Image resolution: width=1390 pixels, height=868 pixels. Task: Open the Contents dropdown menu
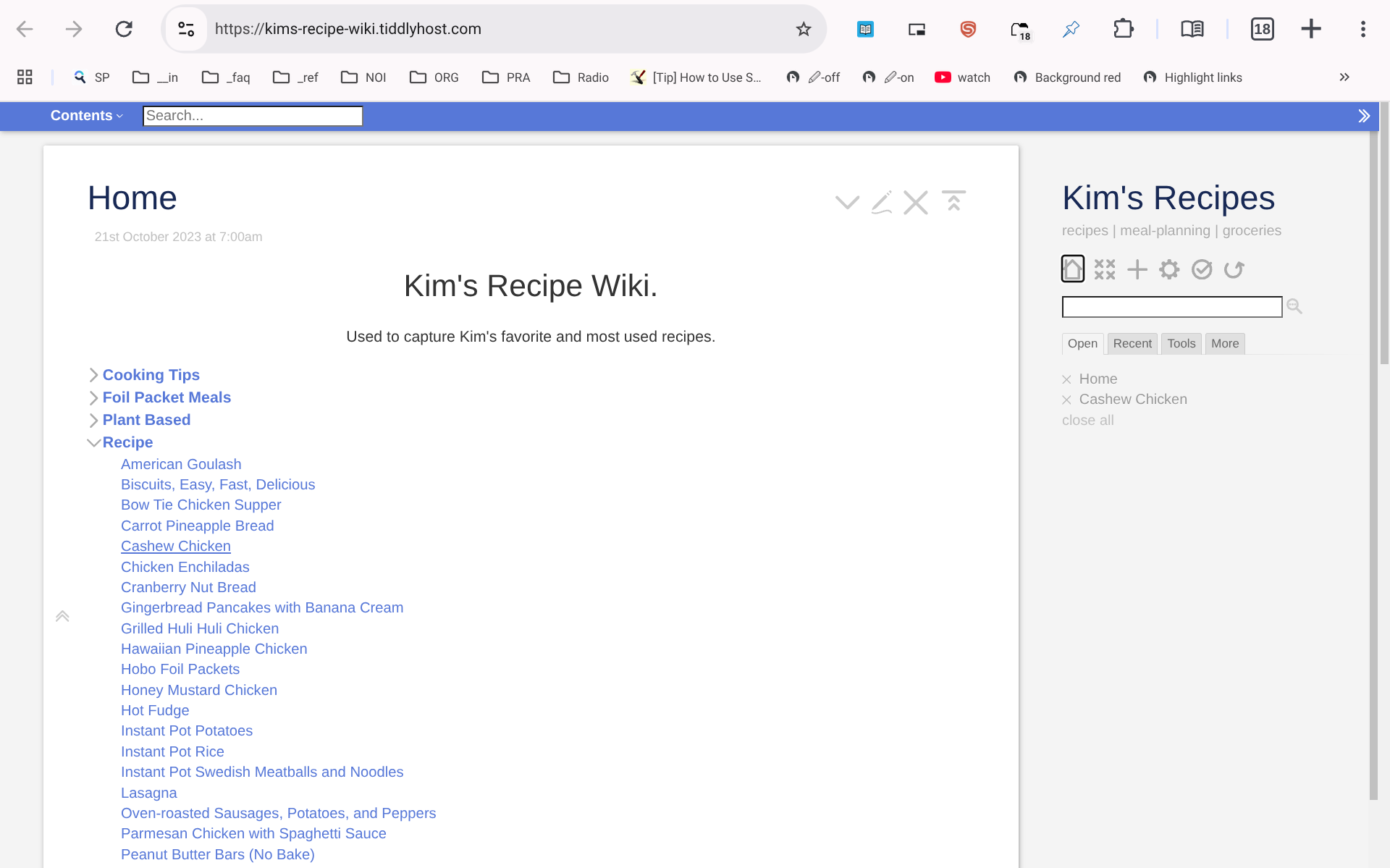[86, 116]
